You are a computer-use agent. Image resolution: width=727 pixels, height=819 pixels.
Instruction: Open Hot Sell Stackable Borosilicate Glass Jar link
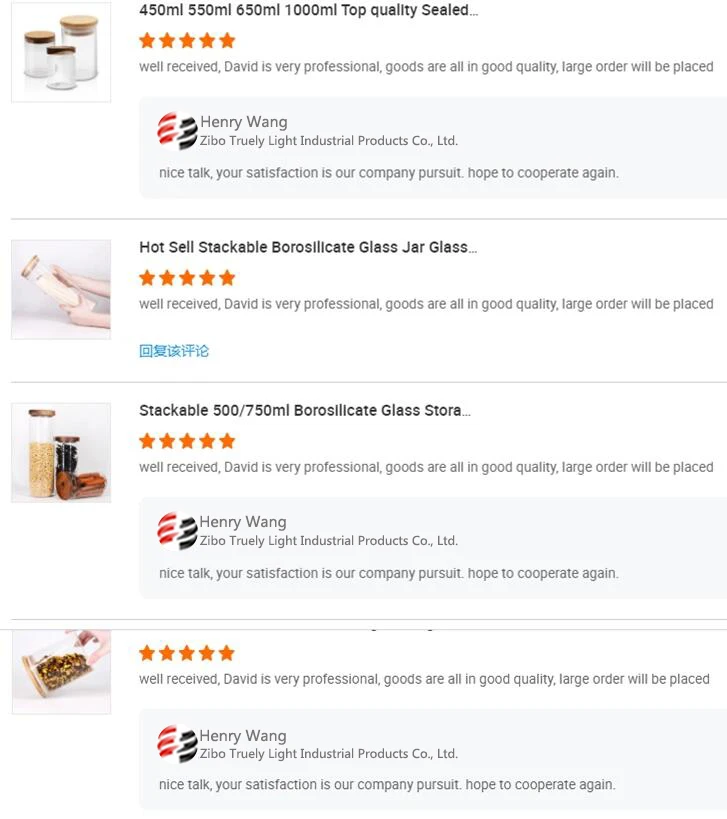(308, 247)
